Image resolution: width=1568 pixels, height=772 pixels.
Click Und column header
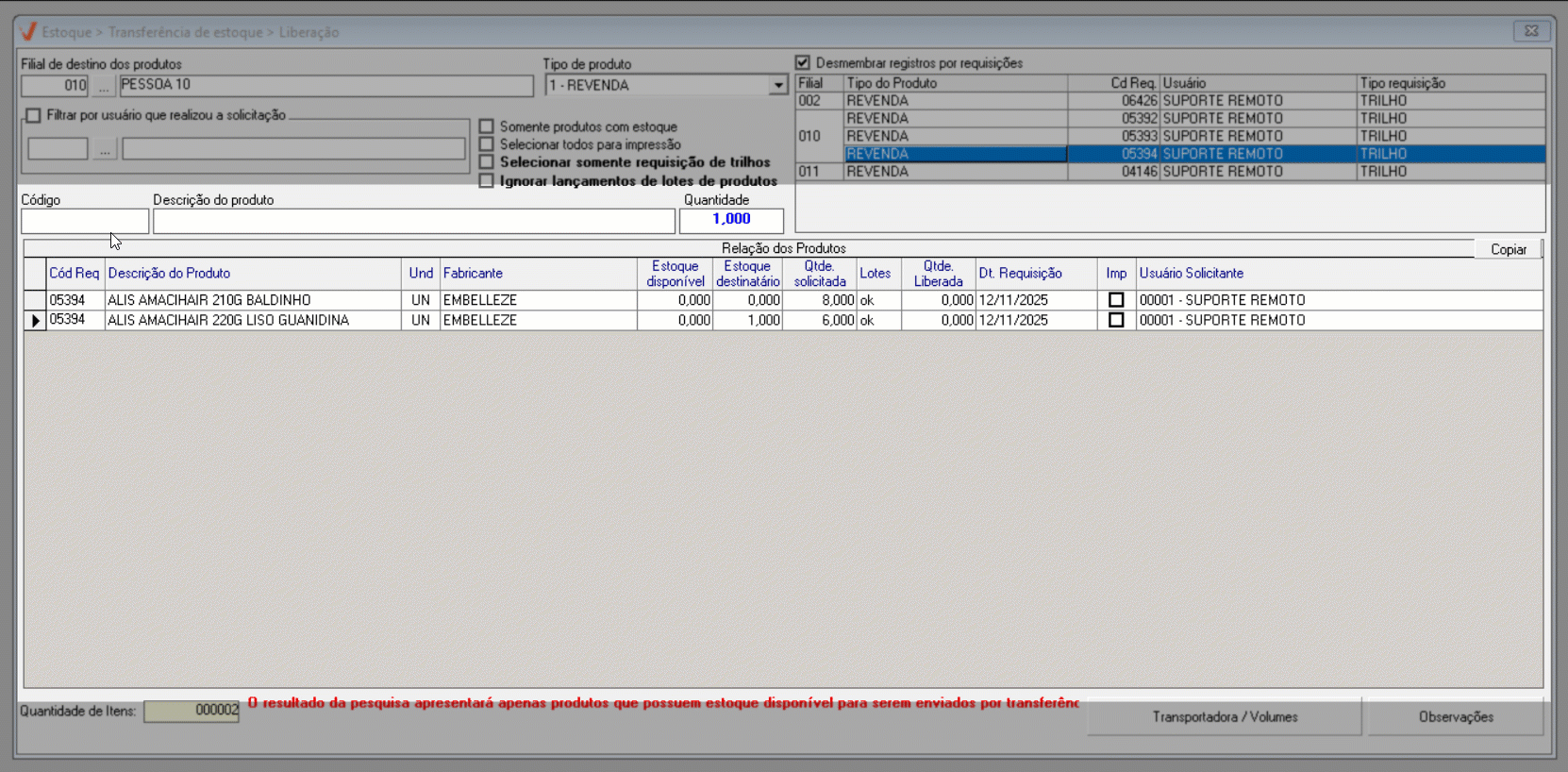[x=421, y=274]
